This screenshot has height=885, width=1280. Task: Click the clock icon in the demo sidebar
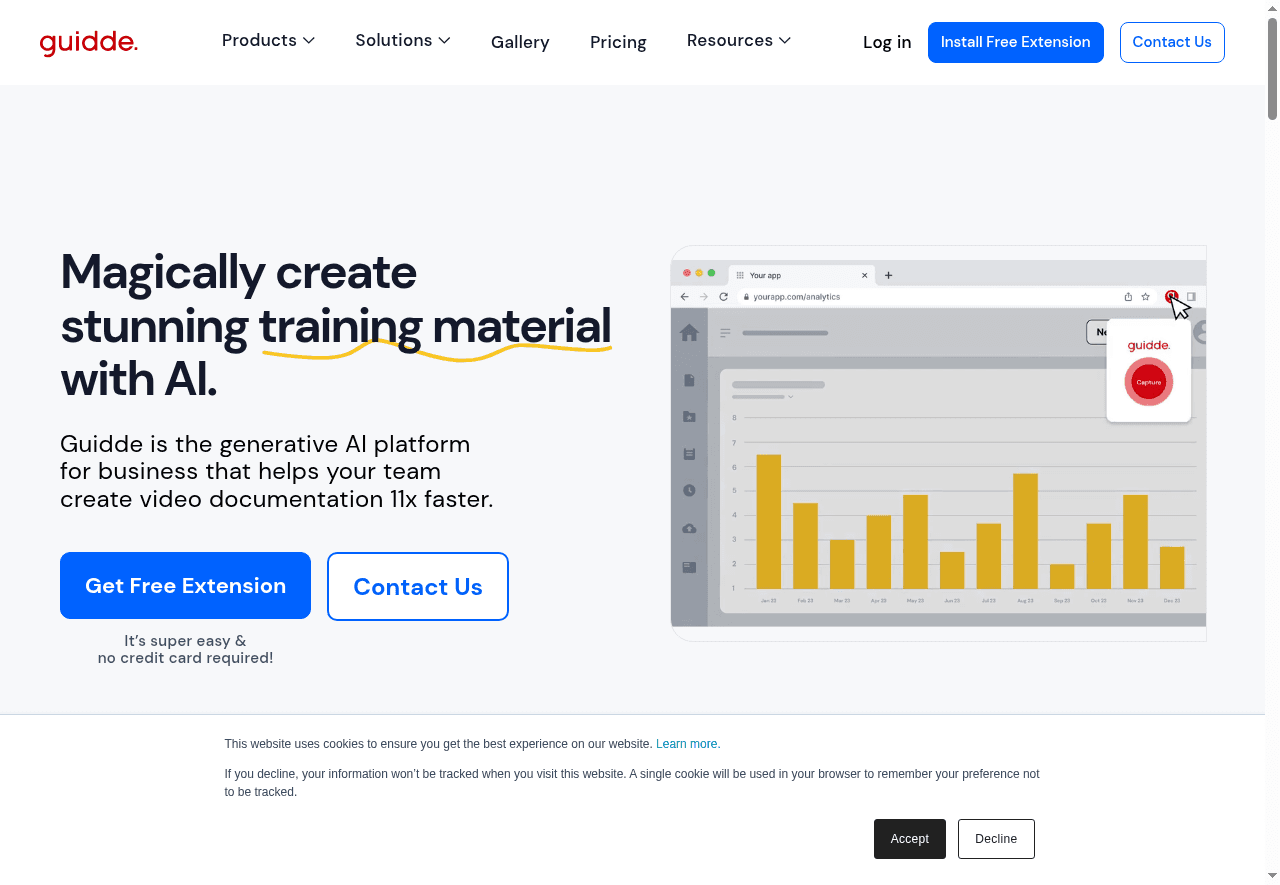click(689, 490)
